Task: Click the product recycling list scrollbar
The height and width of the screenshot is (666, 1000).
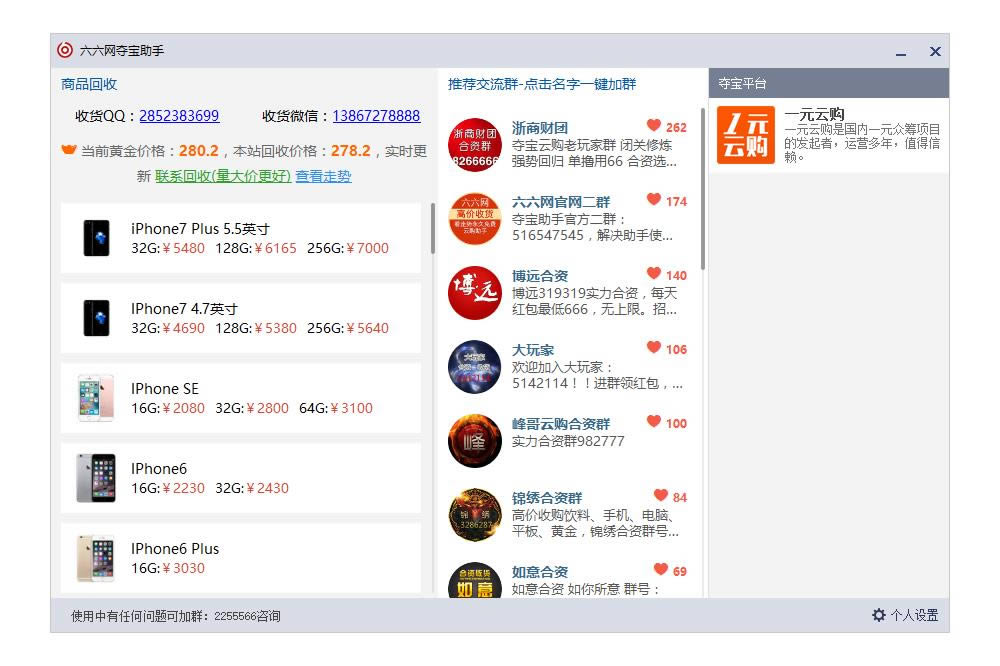Action: (x=432, y=228)
